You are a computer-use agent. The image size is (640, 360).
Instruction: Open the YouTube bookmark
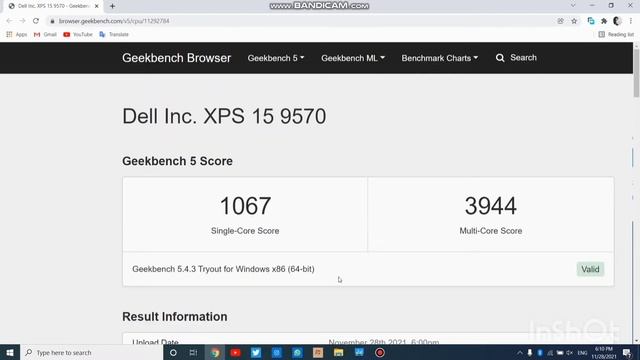pyautogui.click(x=78, y=35)
